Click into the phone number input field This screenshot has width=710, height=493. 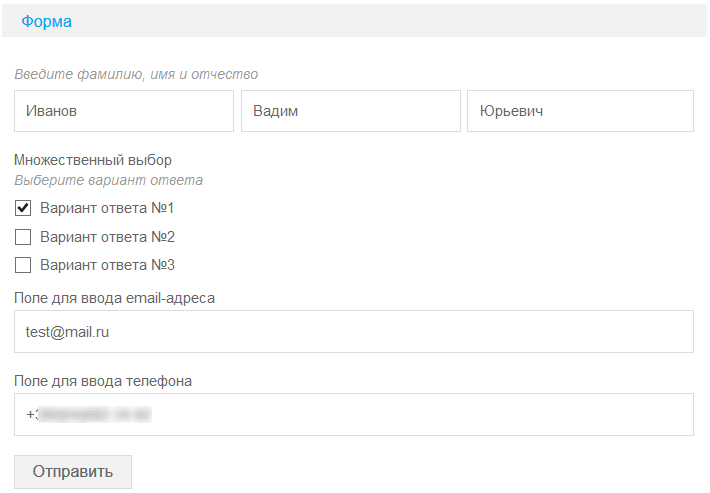coord(420,414)
